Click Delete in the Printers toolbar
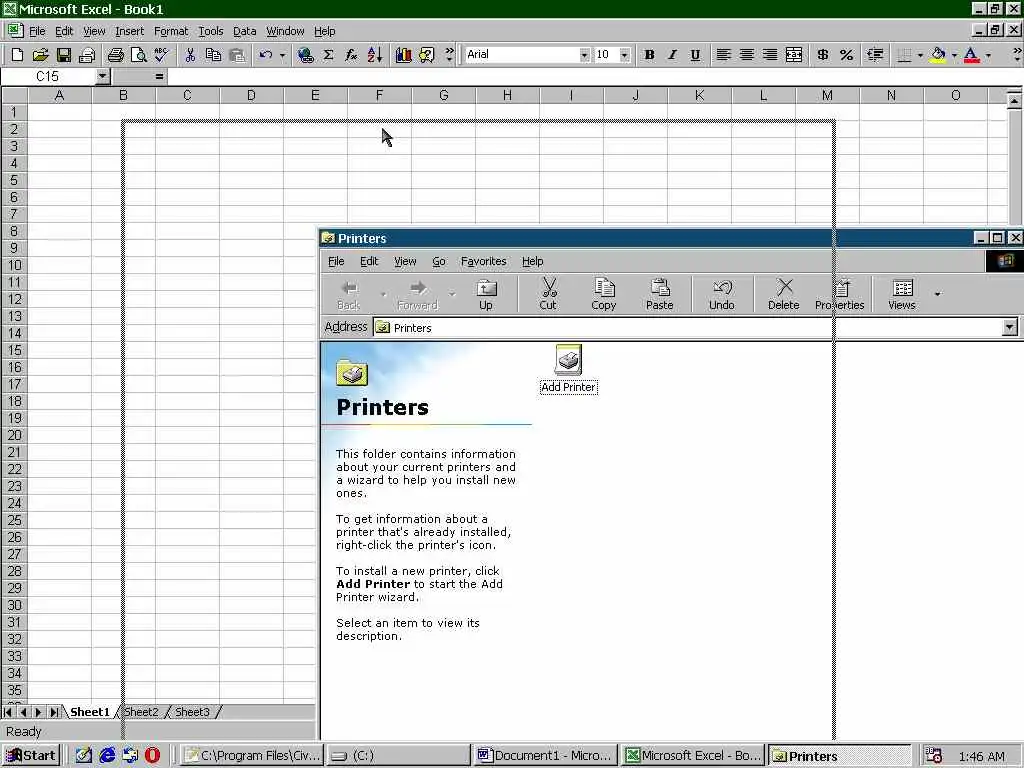 tap(784, 294)
